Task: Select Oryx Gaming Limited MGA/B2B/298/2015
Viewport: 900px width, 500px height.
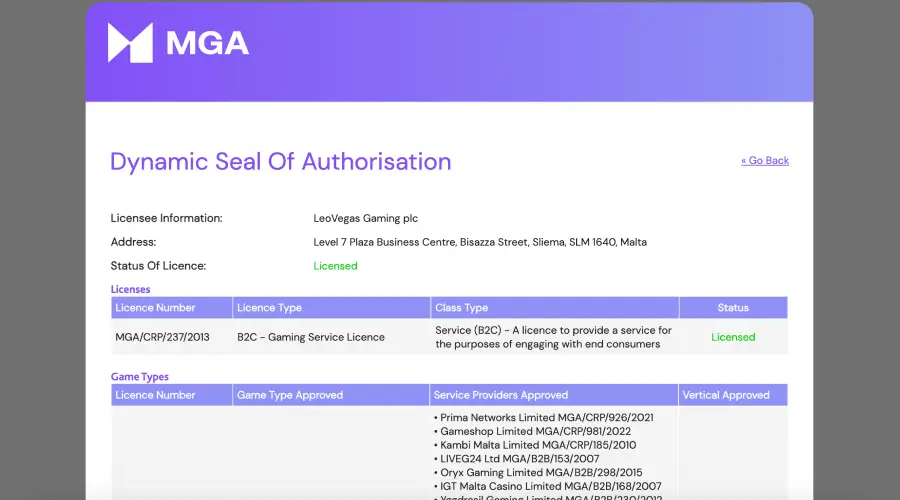Action: (x=541, y=472)
